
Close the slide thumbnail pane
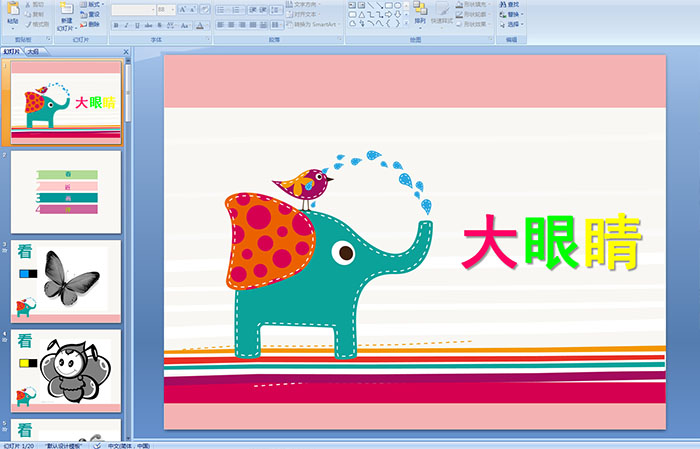(126, 52)
